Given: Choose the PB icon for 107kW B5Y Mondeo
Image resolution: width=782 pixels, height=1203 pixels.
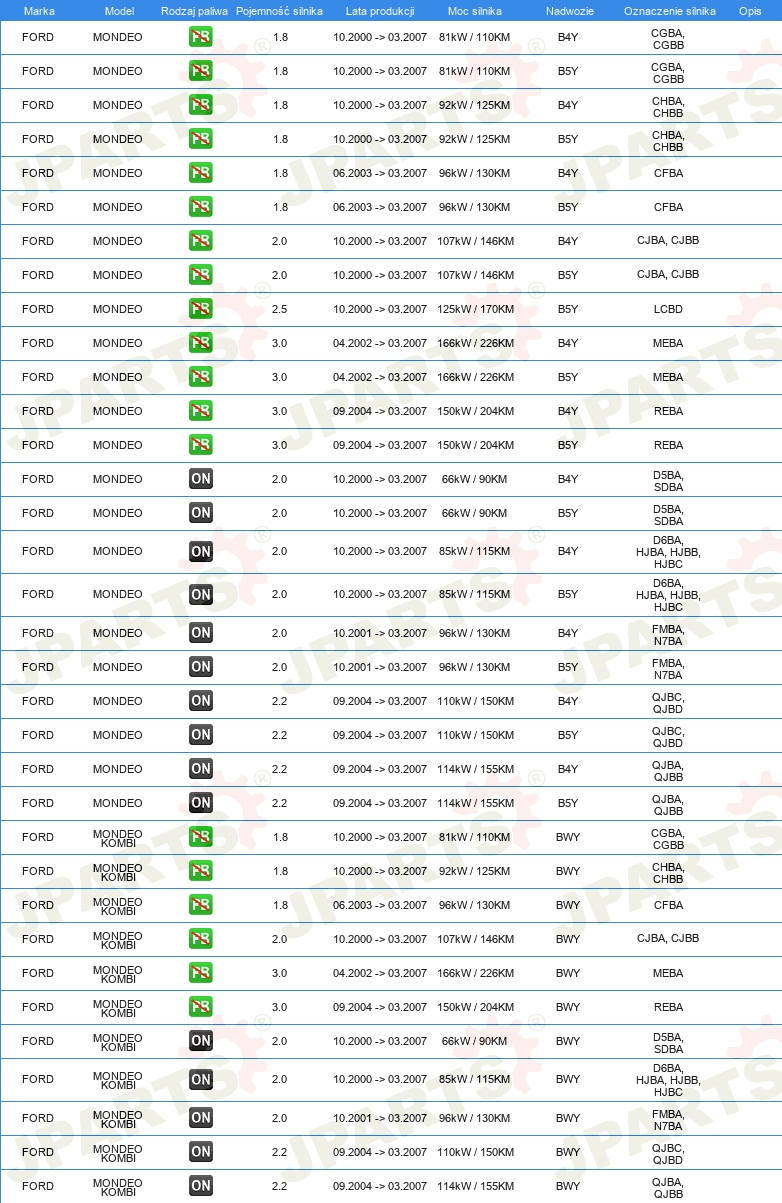Looking at the screenshot, I should coord(201,275).
